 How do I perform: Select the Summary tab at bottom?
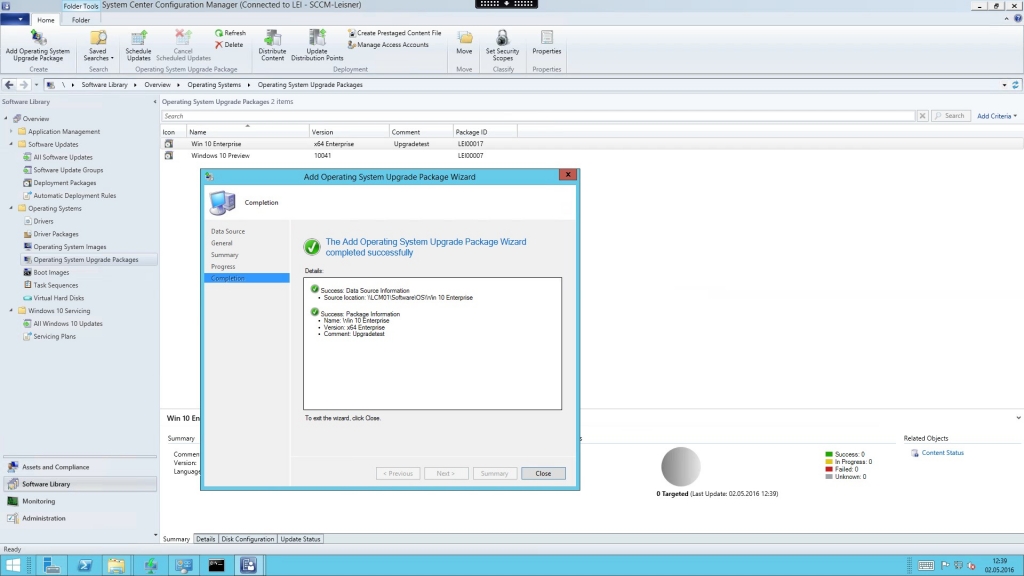(x=176, y=539)
